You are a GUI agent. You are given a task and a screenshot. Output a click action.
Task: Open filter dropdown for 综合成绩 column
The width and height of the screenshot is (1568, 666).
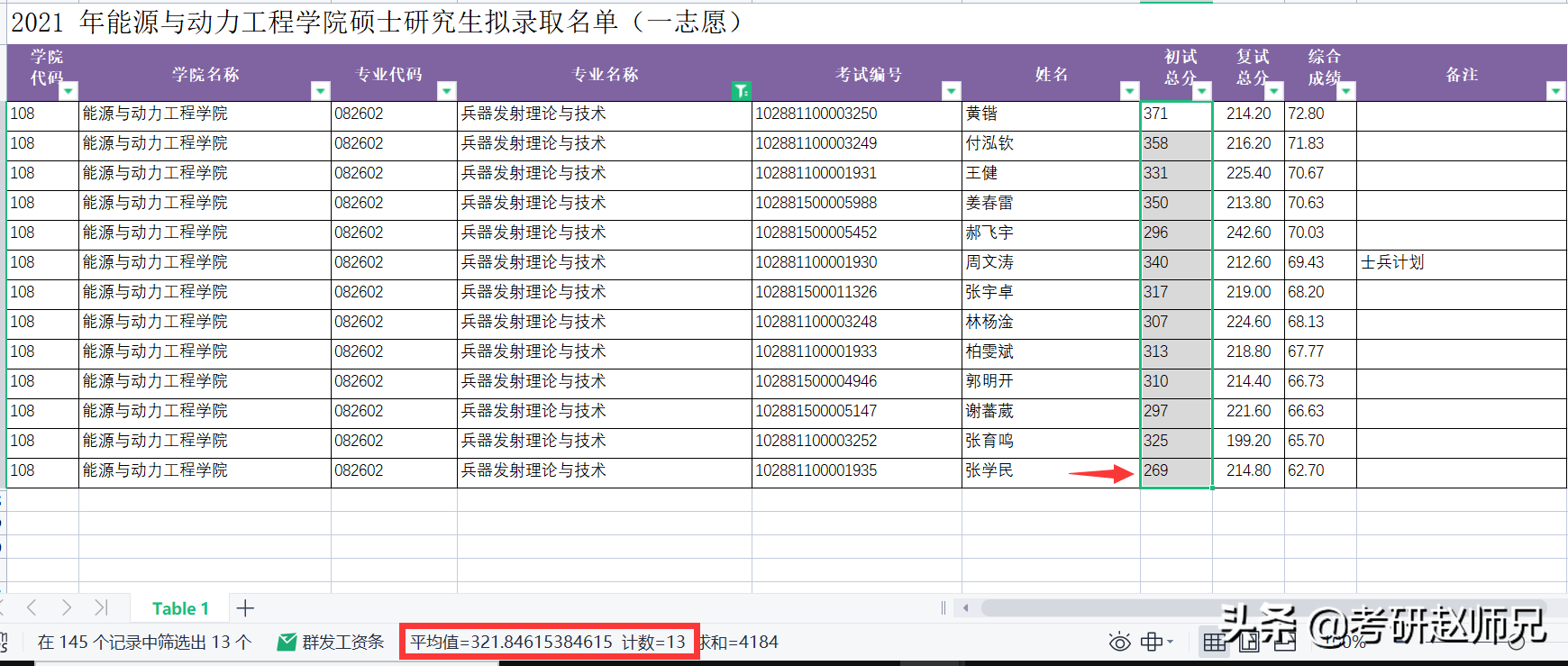1346,91
